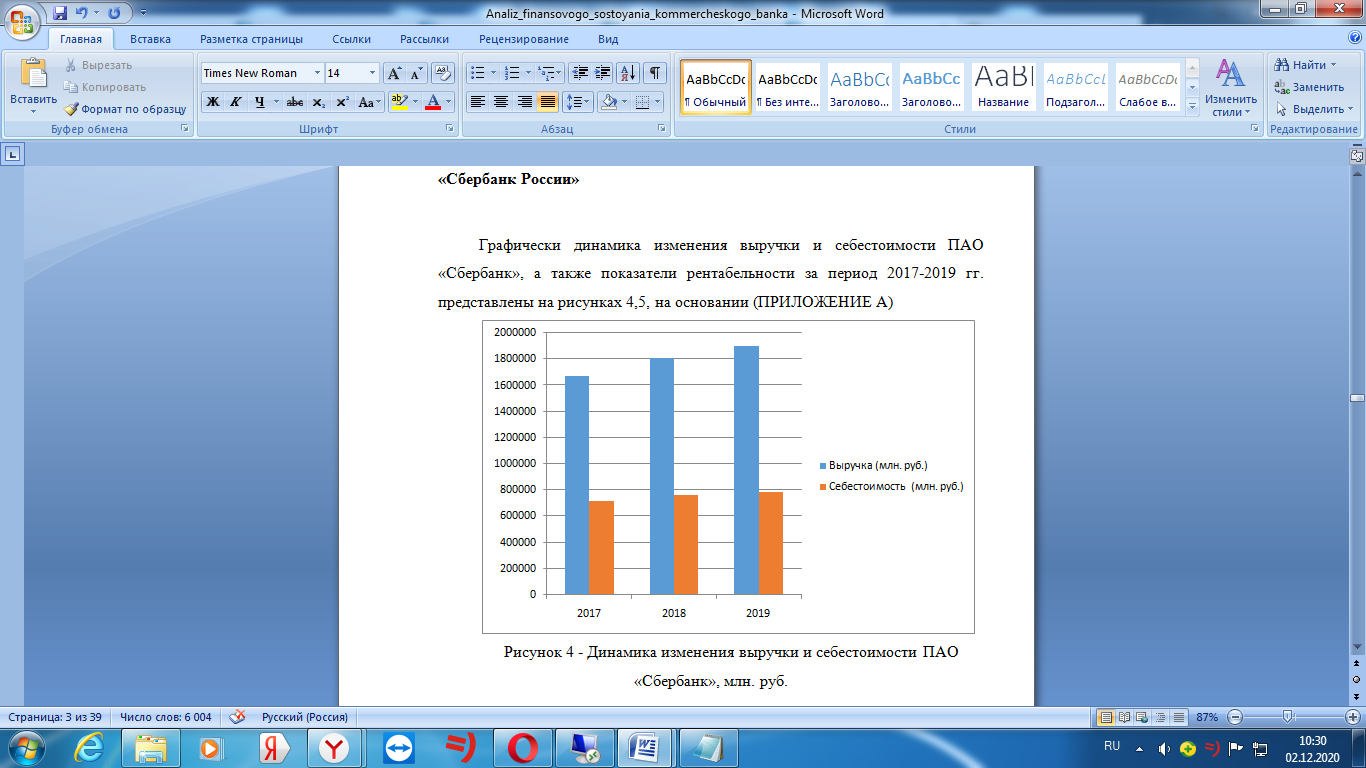1366x768 pixels.
Task: Toggle bold Ж formatting
Action: [212, 102]
